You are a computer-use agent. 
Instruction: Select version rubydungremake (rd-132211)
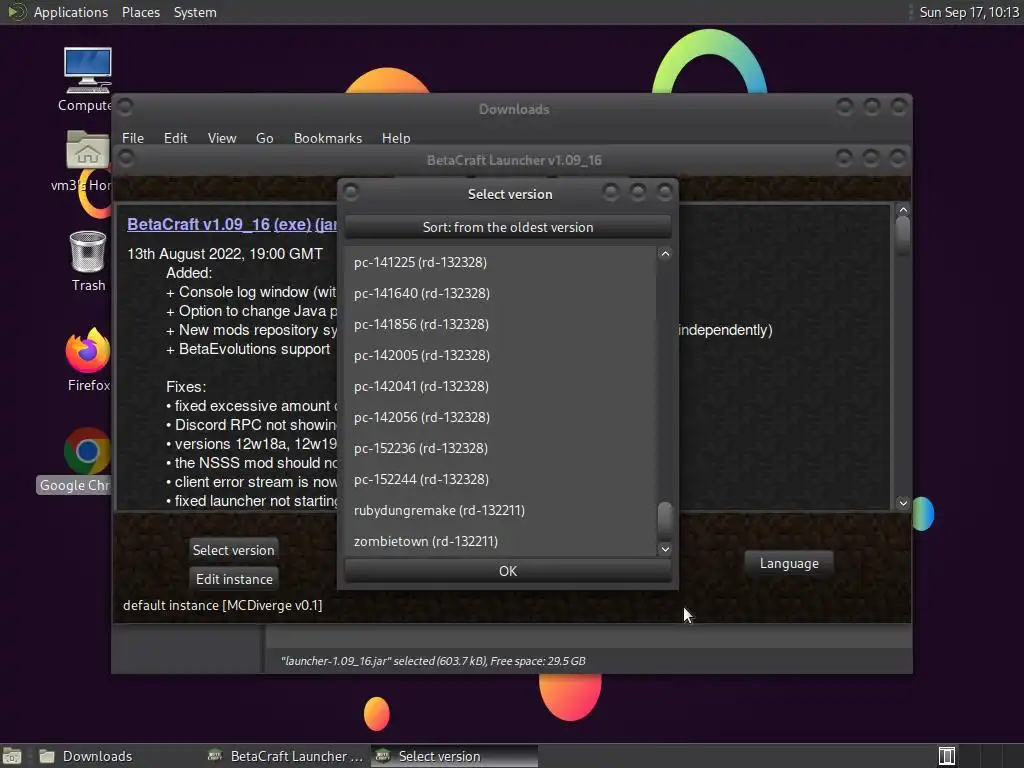click(x=500, y=510)
